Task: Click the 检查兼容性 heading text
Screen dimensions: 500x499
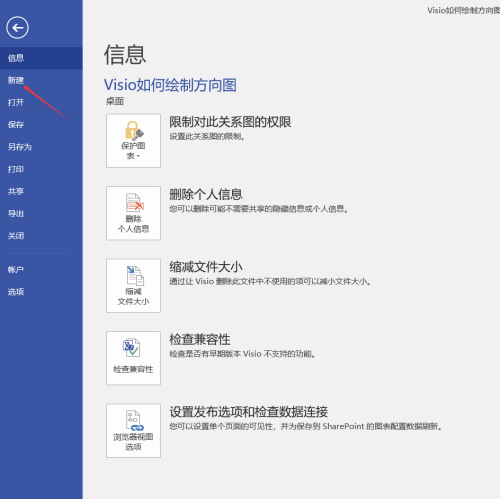Action: [200, 340]
